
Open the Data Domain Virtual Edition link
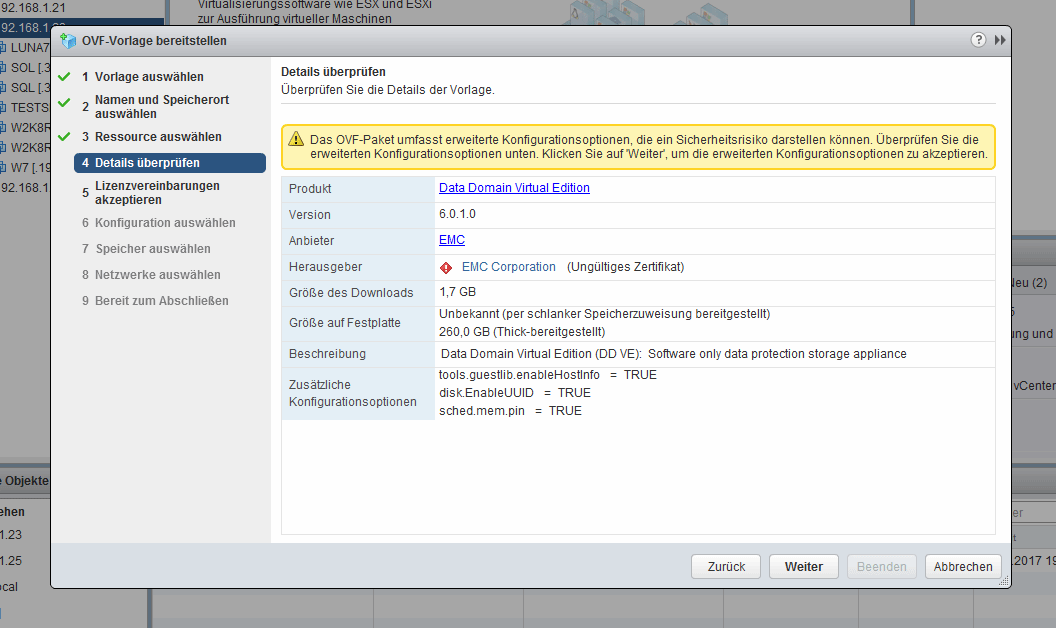coord(514,188)
